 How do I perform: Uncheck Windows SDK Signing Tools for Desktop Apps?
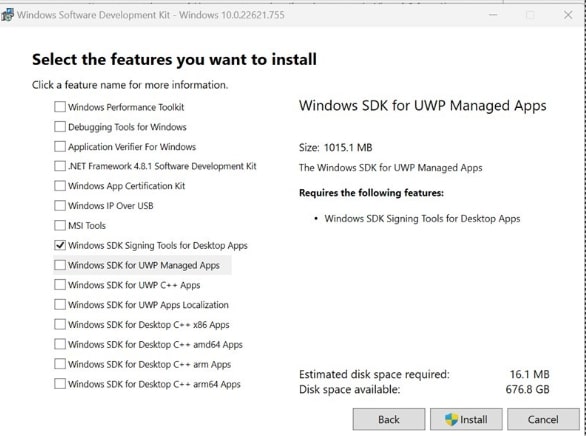click(60, 245)
